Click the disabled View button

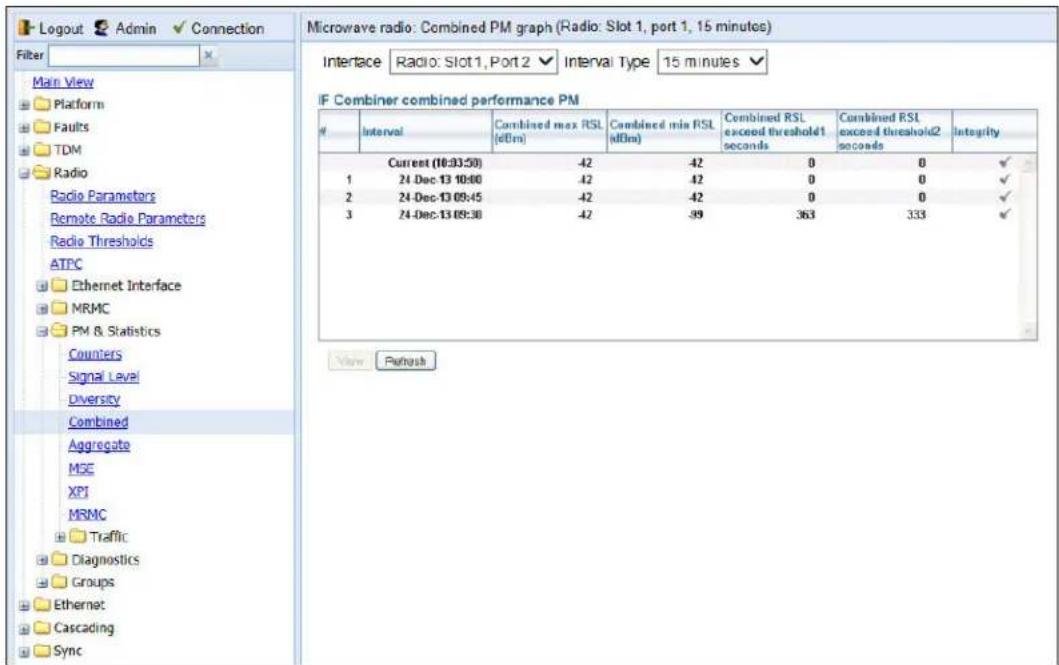(350, 361)
